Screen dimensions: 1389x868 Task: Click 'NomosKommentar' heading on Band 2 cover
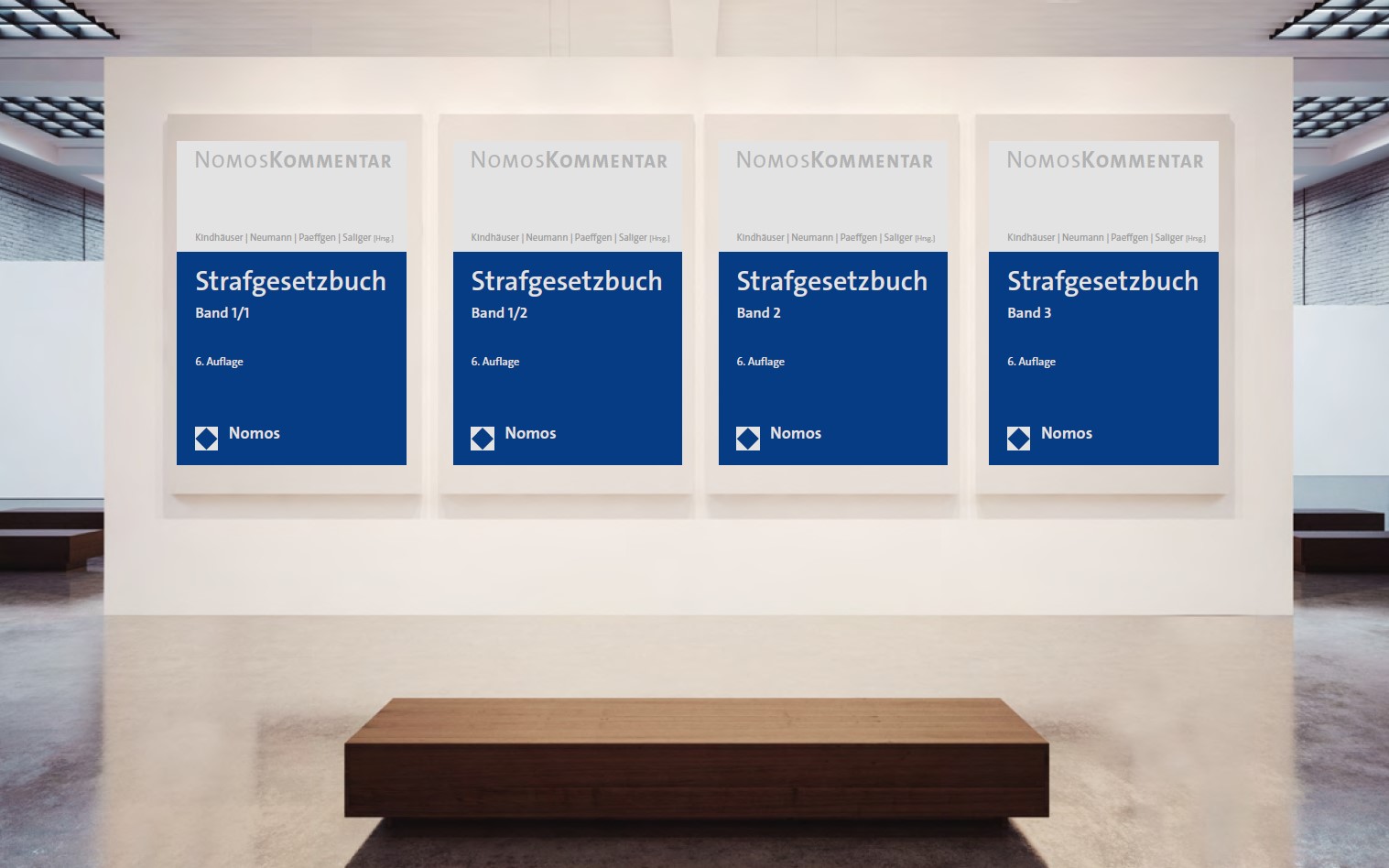[x=835, y=160]
